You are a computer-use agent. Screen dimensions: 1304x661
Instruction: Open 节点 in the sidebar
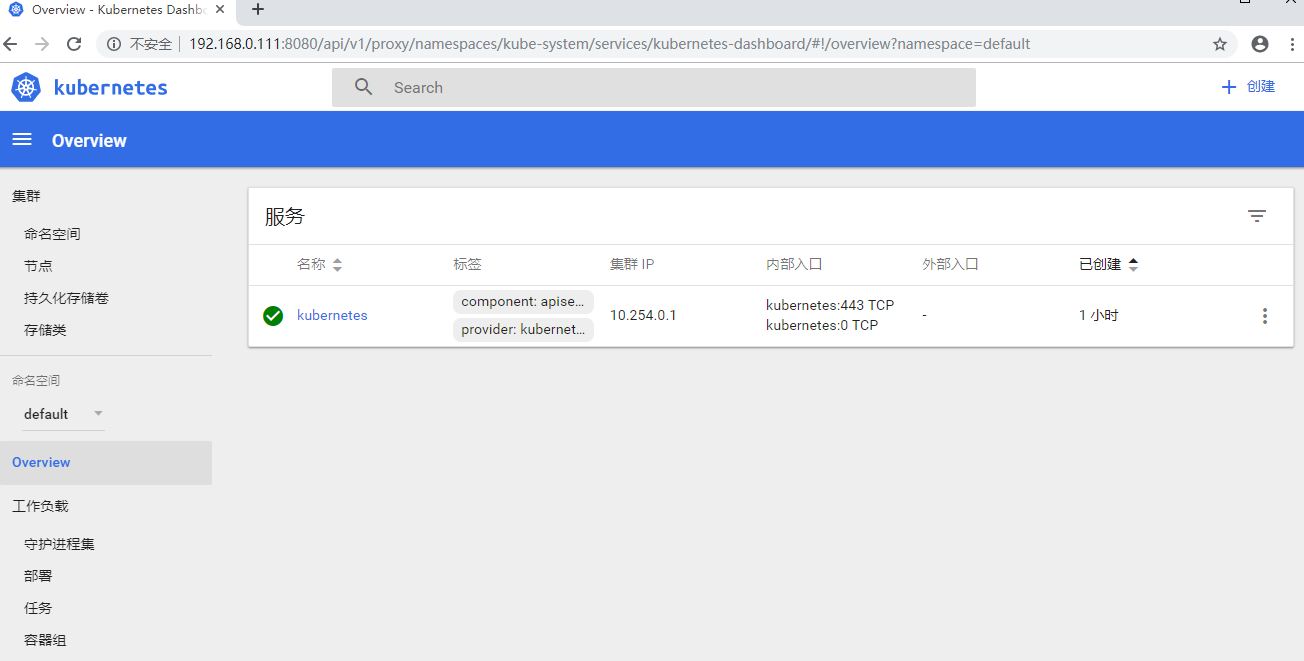(x=38, y=266)
